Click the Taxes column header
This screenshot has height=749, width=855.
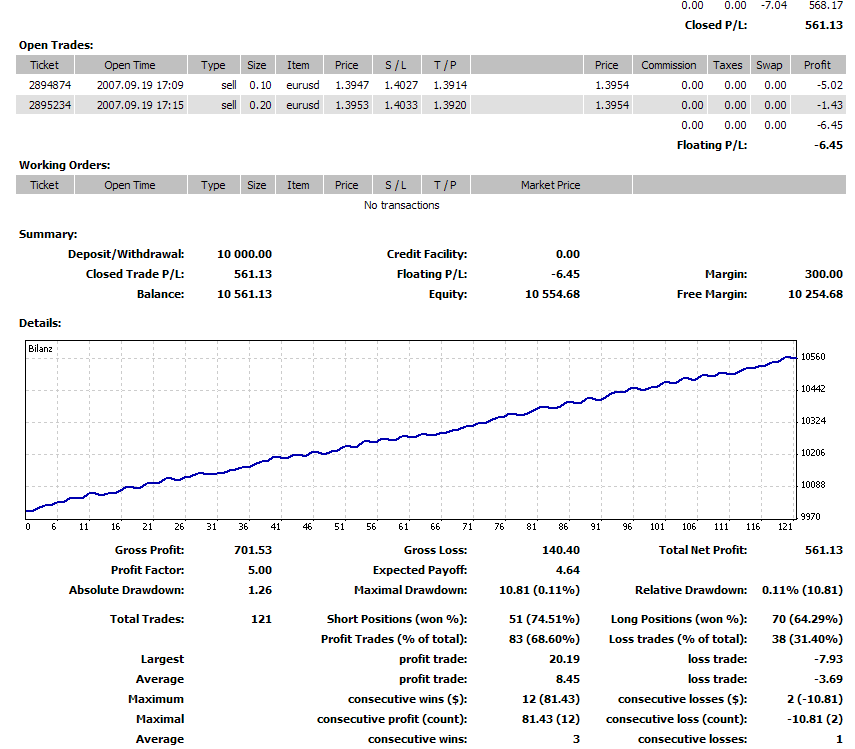pos(727,65)
